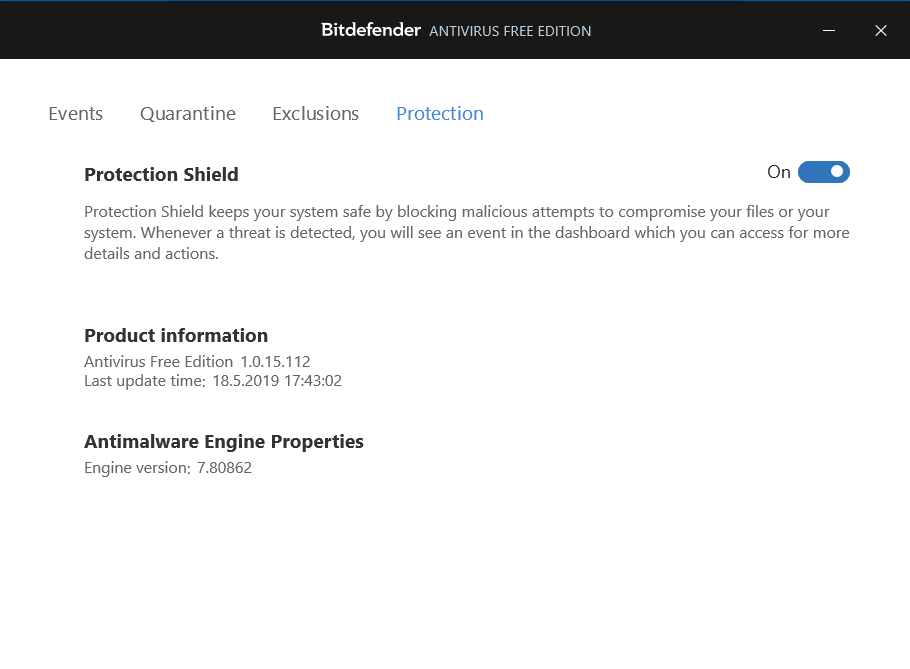910x669 pixels.
Task: Click the Product information heading
Action: [176, 336]
